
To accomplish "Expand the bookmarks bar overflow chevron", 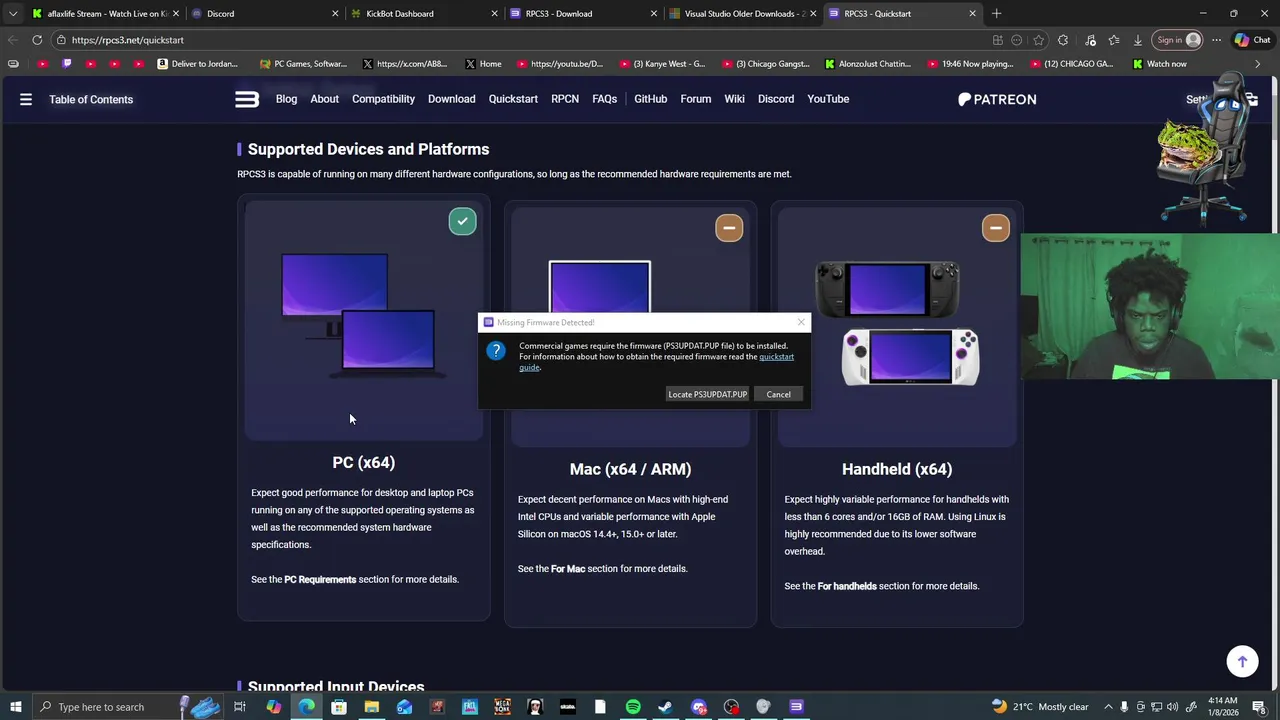I will tap(1257, 64).
